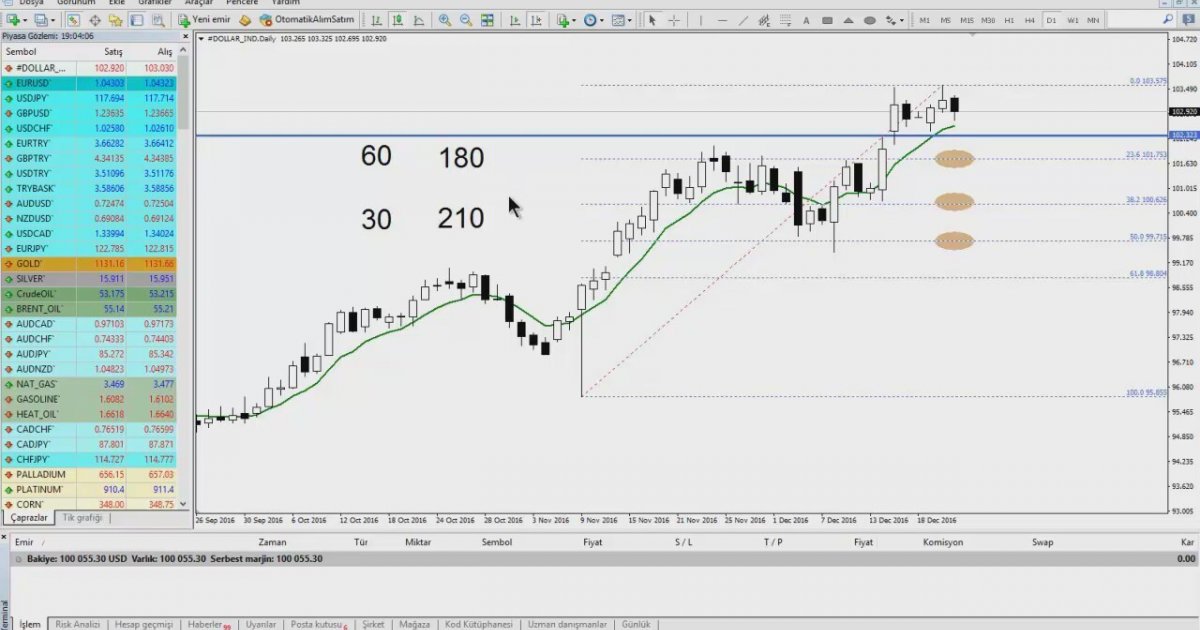Select the crosshair tool
The height and width of the screenshot is (630, 1200).
click(x=674, y=20)
